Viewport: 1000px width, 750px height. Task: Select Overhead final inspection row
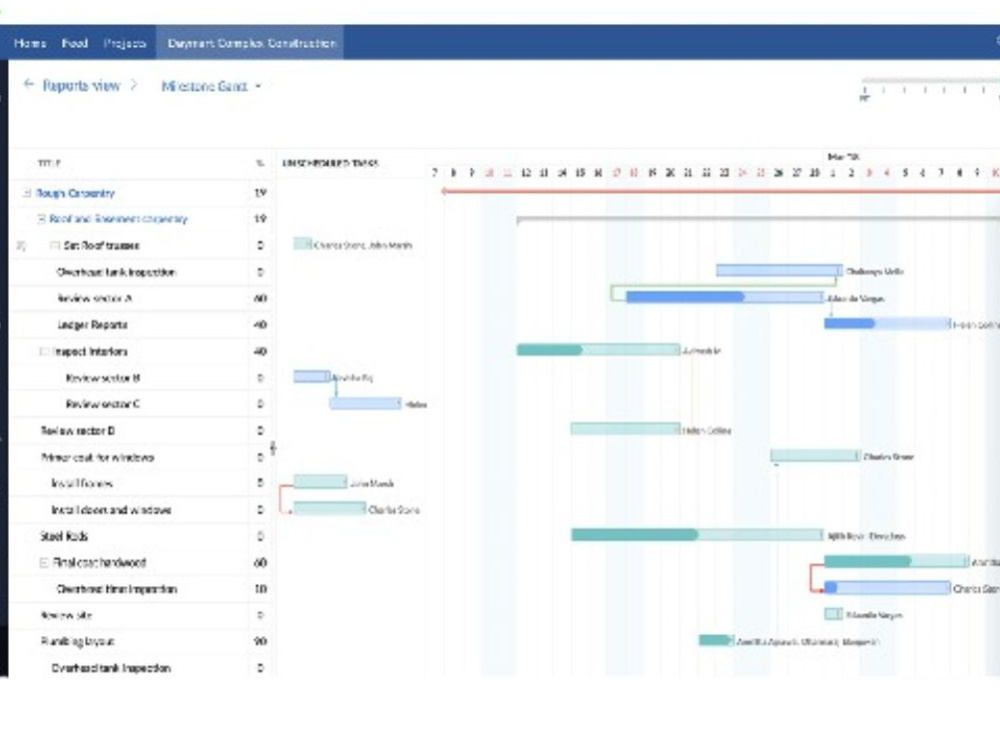coord(140,589)
